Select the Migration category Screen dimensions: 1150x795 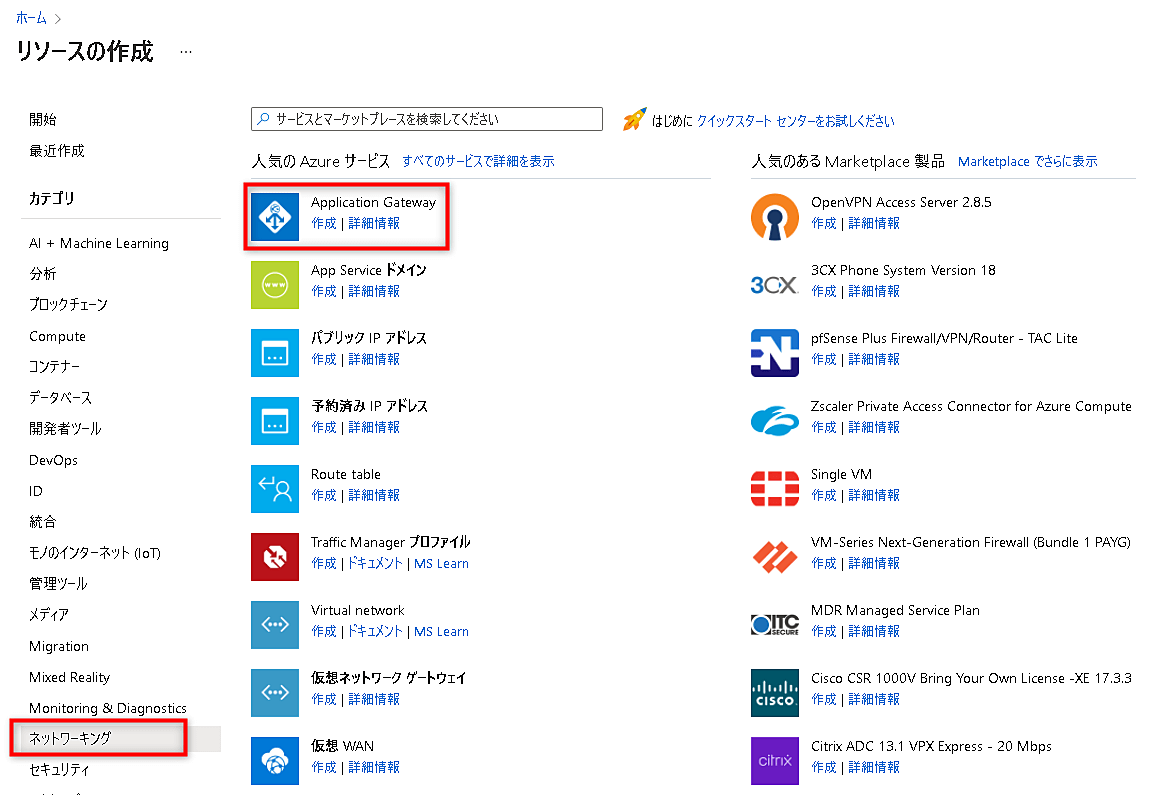coord(59,646)
